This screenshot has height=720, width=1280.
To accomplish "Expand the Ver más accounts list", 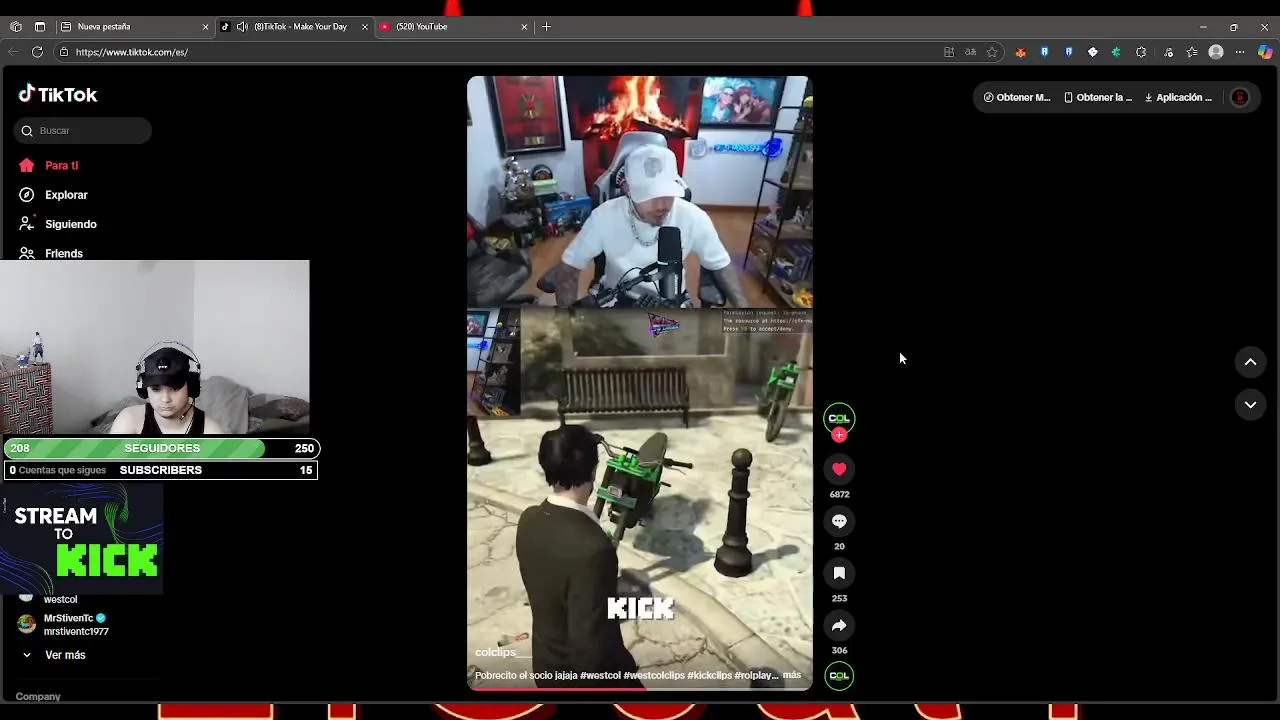I will pos(56,655).
